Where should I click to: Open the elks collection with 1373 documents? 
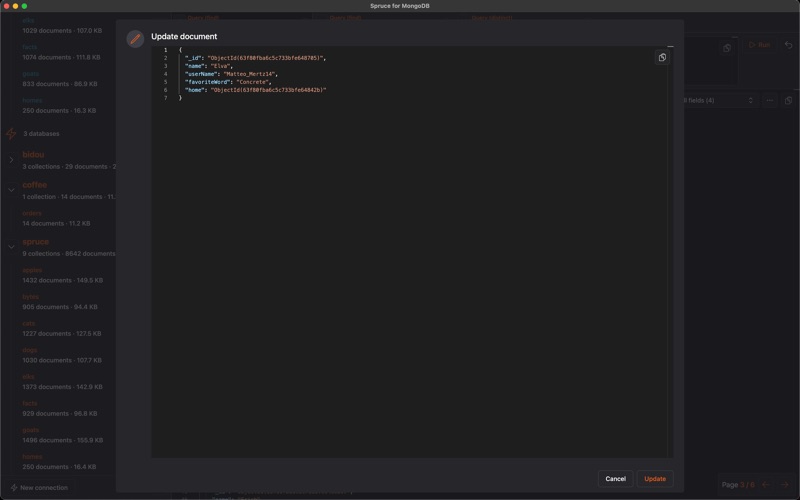pyautogui.click(x=28, y=377)
